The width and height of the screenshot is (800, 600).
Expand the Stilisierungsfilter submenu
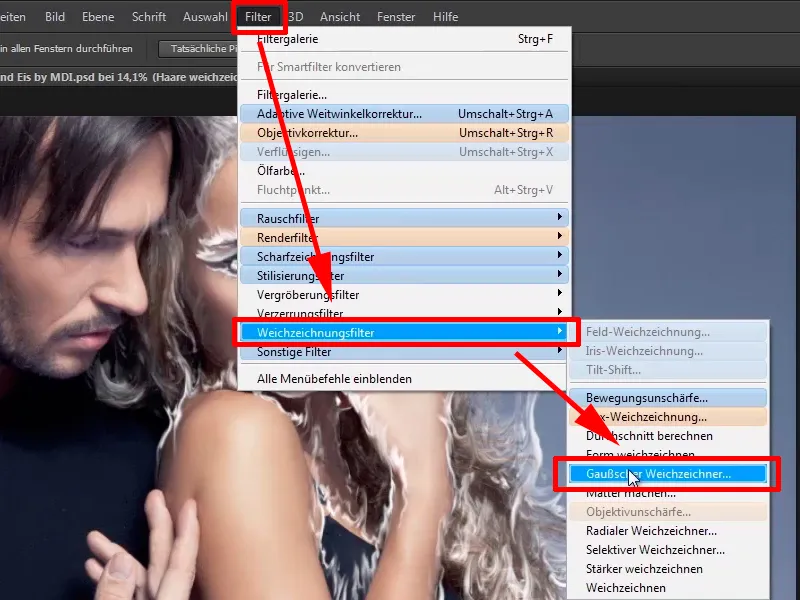pos(404,276)
